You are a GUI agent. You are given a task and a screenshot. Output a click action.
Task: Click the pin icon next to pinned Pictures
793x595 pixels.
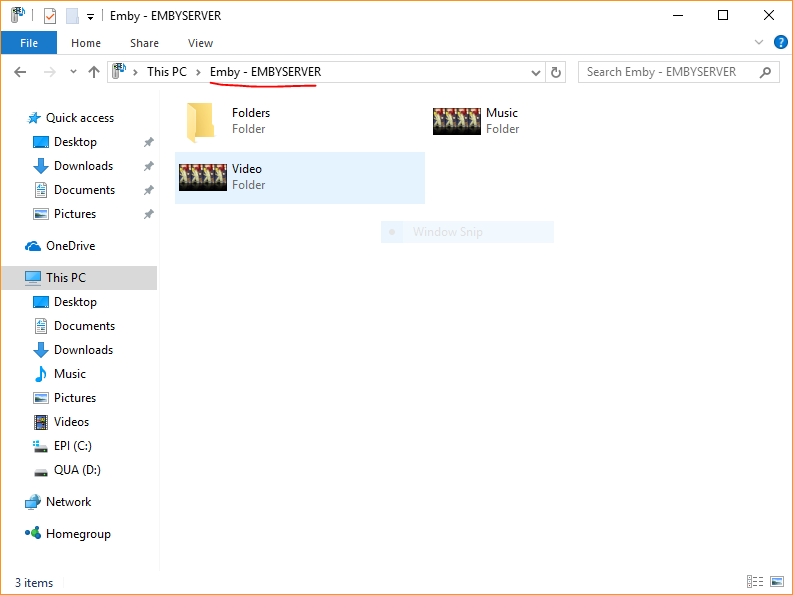(x=148, y=214)
